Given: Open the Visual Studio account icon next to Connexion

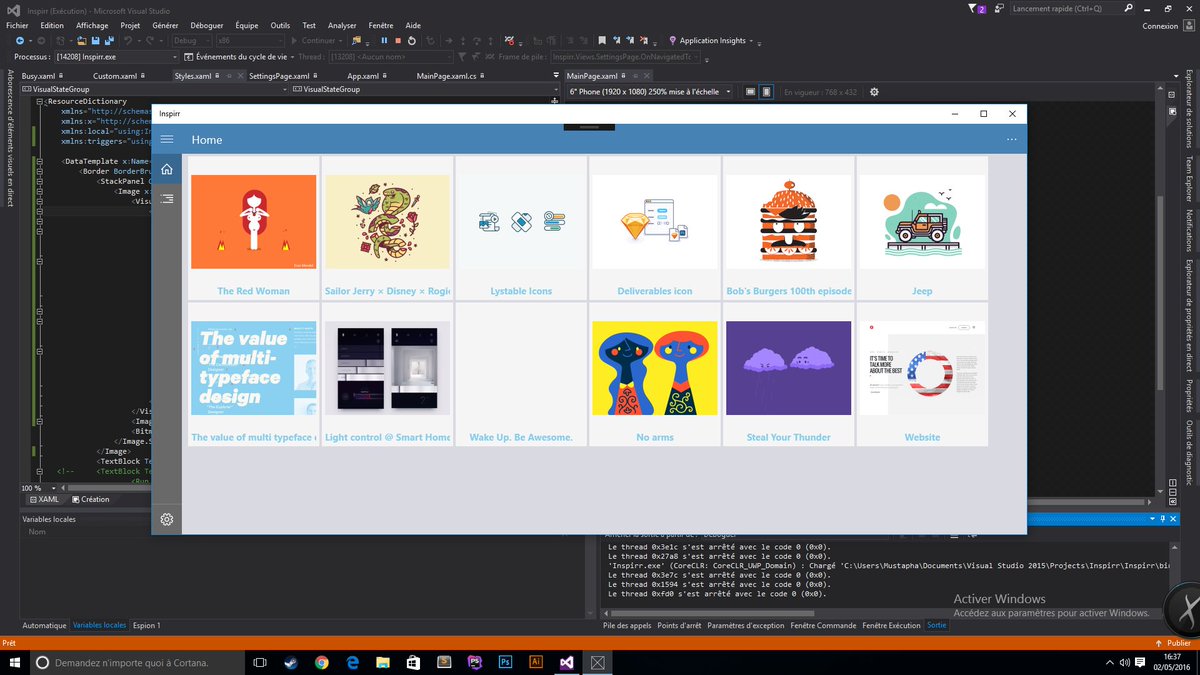Looking at the screenshot, I should pos(1188,26).
